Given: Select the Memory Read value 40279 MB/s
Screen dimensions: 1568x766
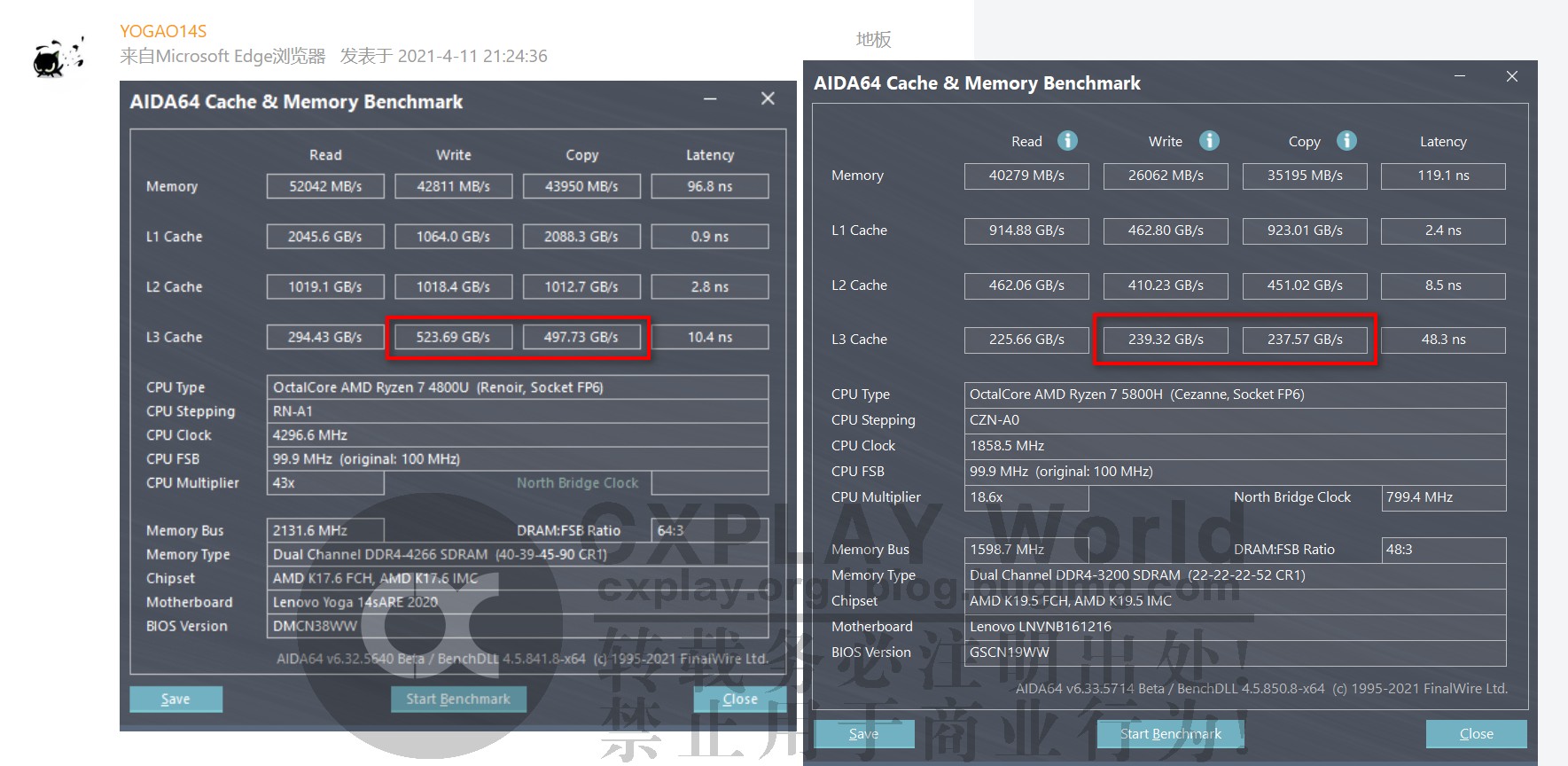Looking at the screenshot, I should 1026,176.
